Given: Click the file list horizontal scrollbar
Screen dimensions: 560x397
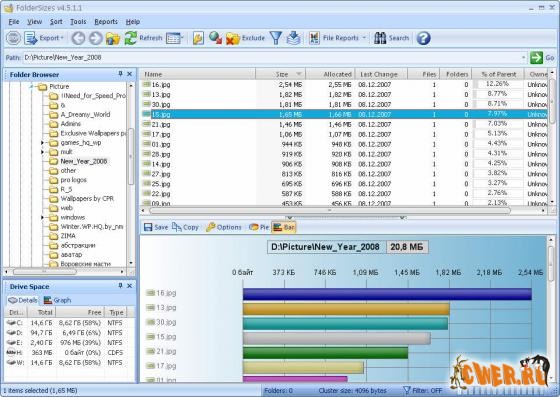Looking at the screenshot, I should tap(329, 211).
